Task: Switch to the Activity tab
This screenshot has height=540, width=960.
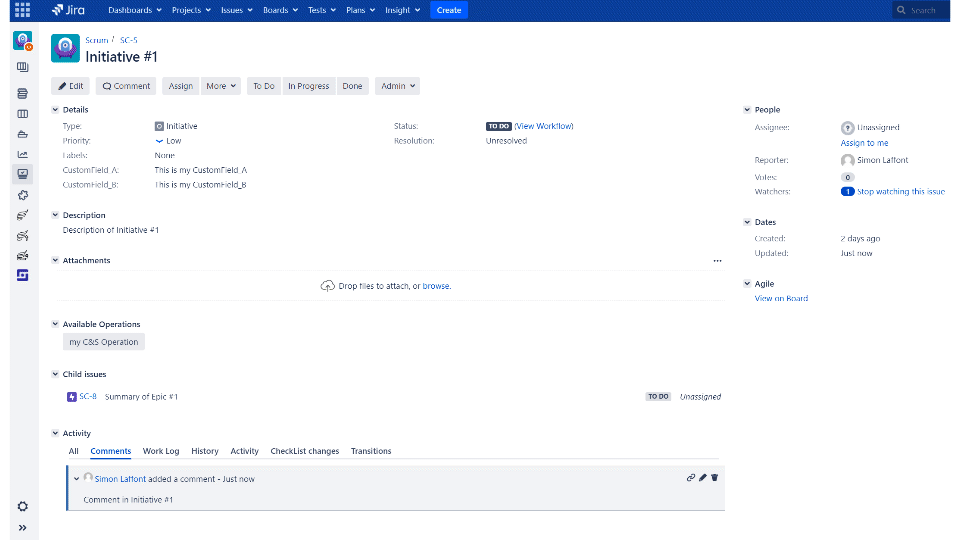Action: point(244,451)
